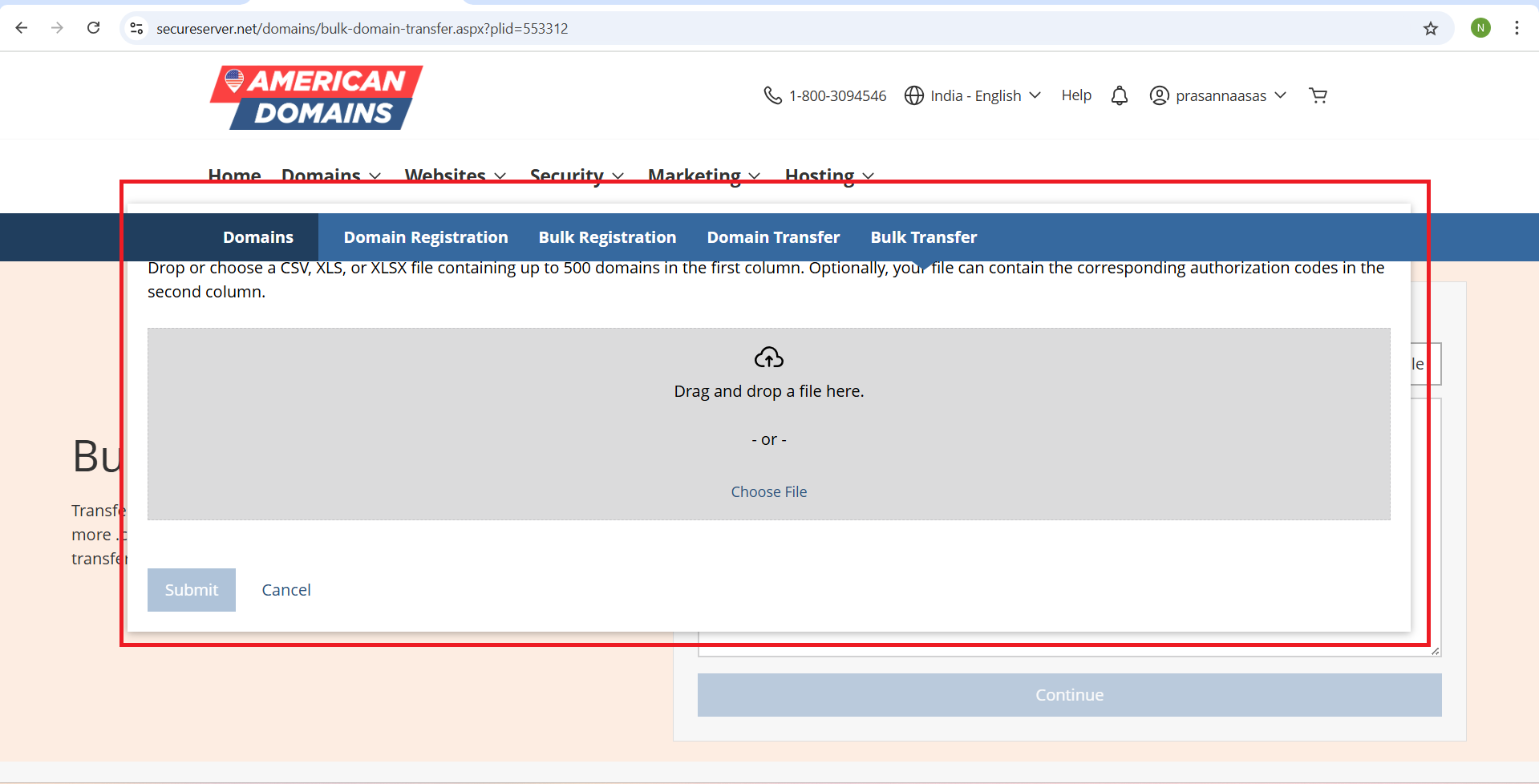Click the cloud upload icon
This screenshot has height=784, width=1539.
[768, 358]
